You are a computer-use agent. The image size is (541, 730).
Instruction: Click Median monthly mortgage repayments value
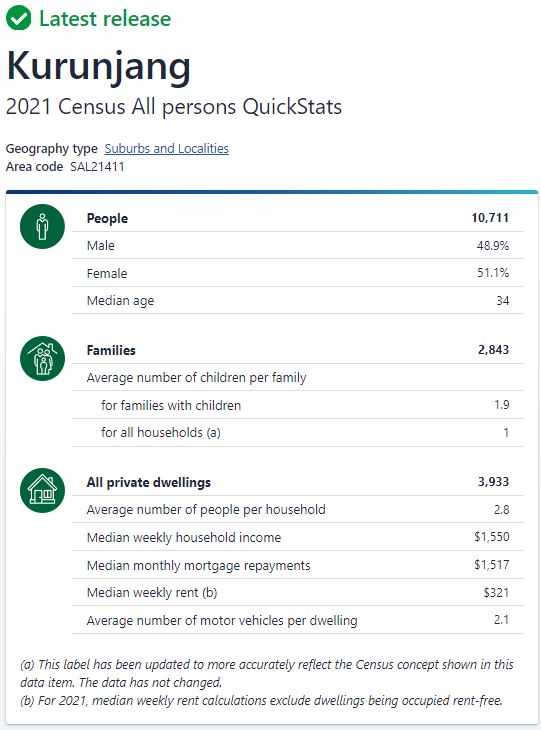coord(492,565)
